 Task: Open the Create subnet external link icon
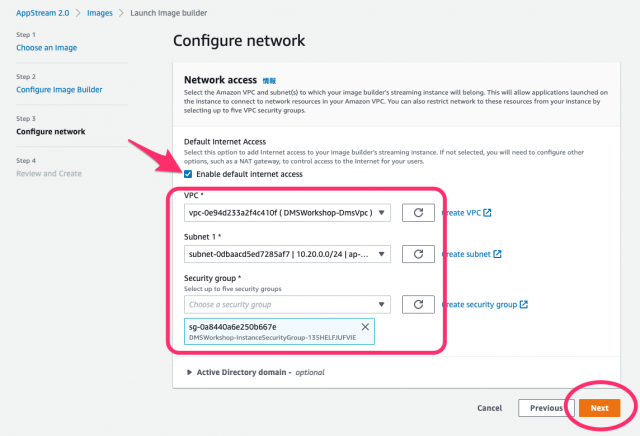(497, 254)
